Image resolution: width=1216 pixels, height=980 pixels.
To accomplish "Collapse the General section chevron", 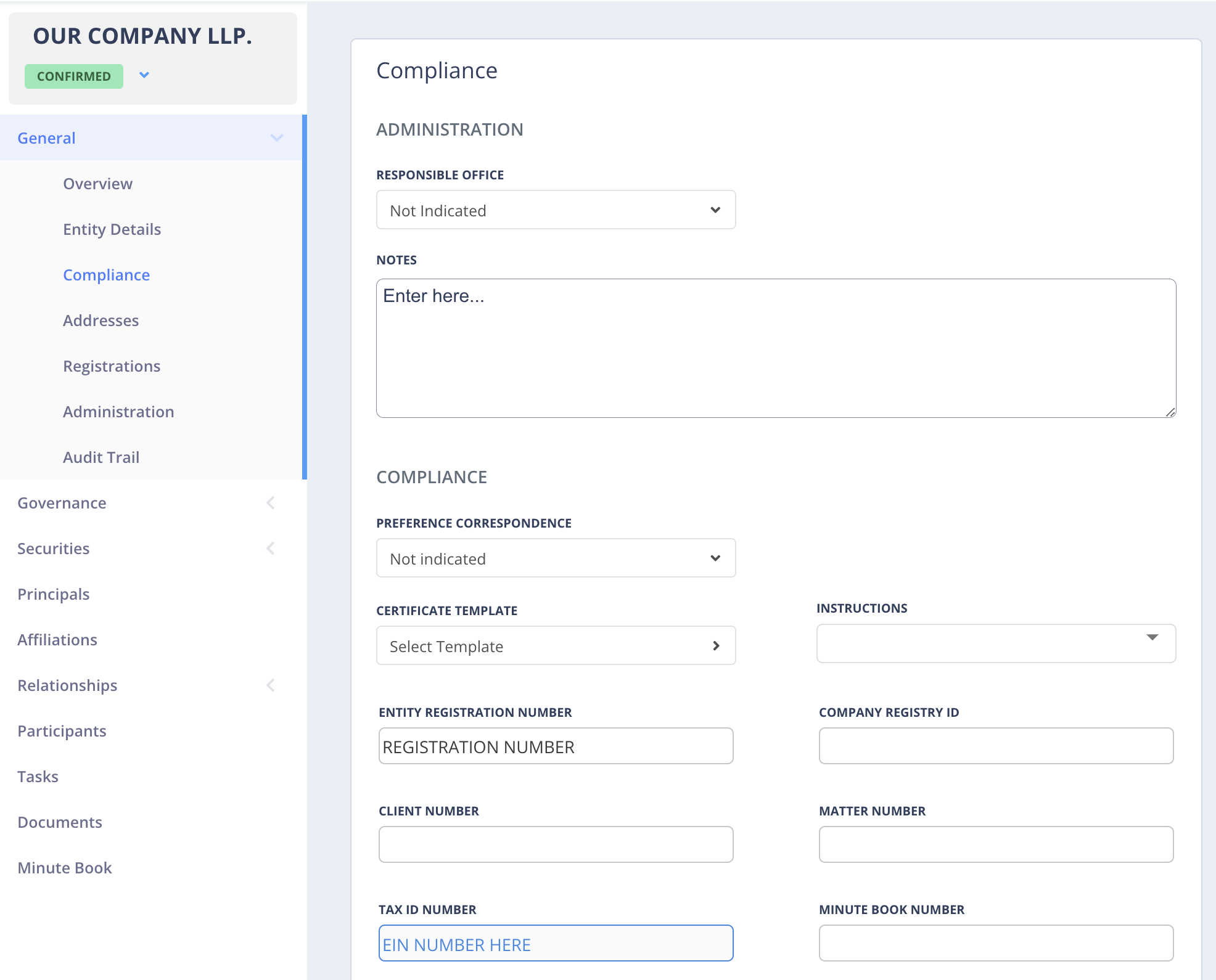I will [x=277, y=138].
